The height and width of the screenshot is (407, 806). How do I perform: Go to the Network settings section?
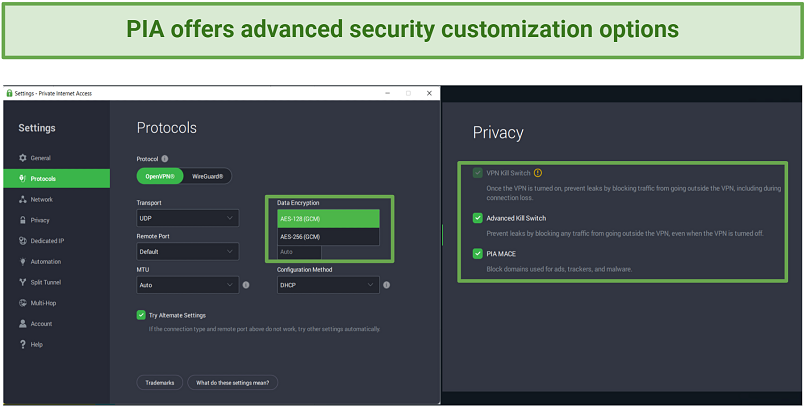pos(57,199)
